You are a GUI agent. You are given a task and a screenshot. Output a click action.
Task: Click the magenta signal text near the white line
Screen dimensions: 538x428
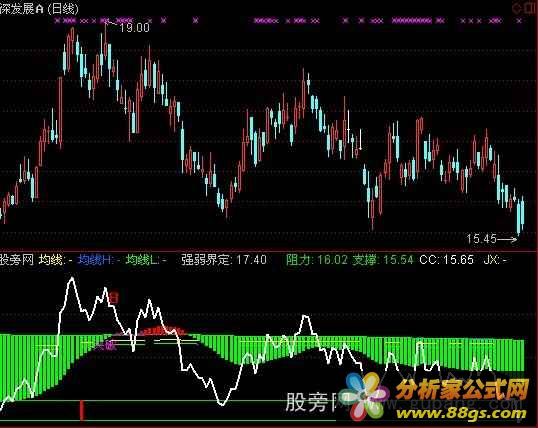click(106, 346)
